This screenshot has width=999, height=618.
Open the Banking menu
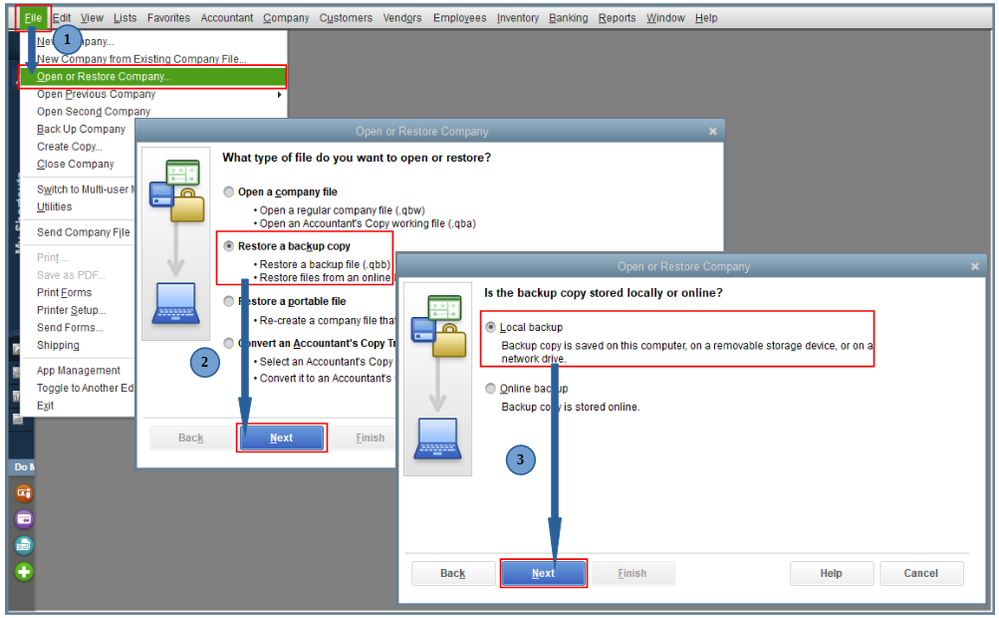click(x=568, y=18)
